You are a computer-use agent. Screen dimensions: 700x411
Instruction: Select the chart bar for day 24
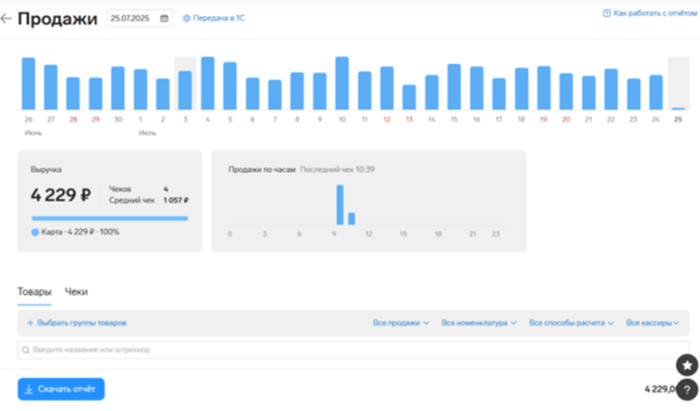tap(656, 92)
